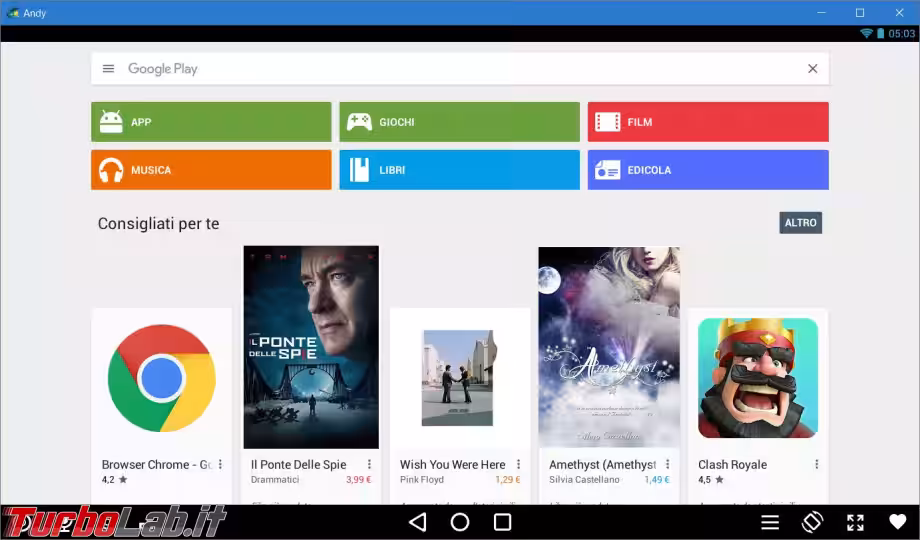Minimize the Andy window
Screen dimensions: 920x540
point(821,12)
